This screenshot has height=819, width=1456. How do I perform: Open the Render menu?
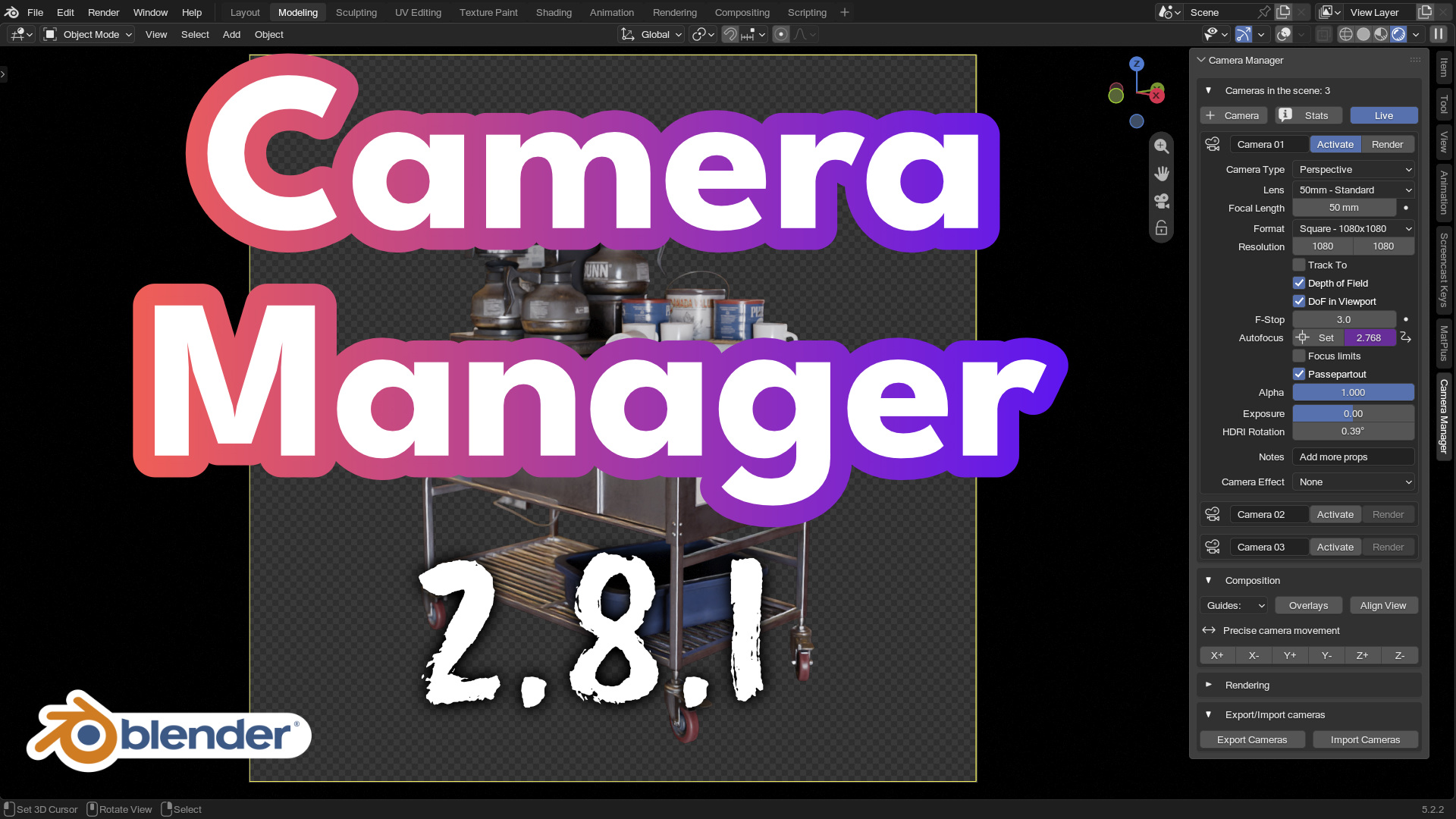coord(103,12)
